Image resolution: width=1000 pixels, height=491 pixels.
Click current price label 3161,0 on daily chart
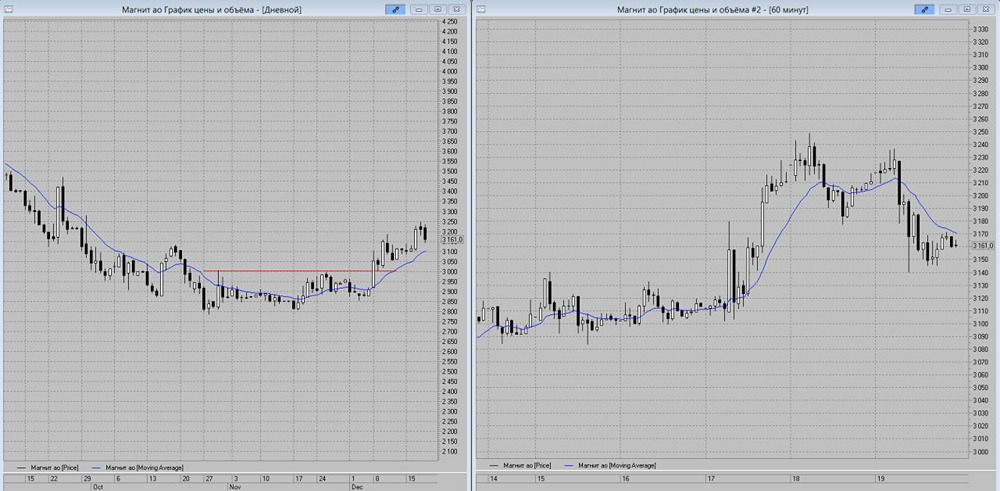[x=450, y=240]
